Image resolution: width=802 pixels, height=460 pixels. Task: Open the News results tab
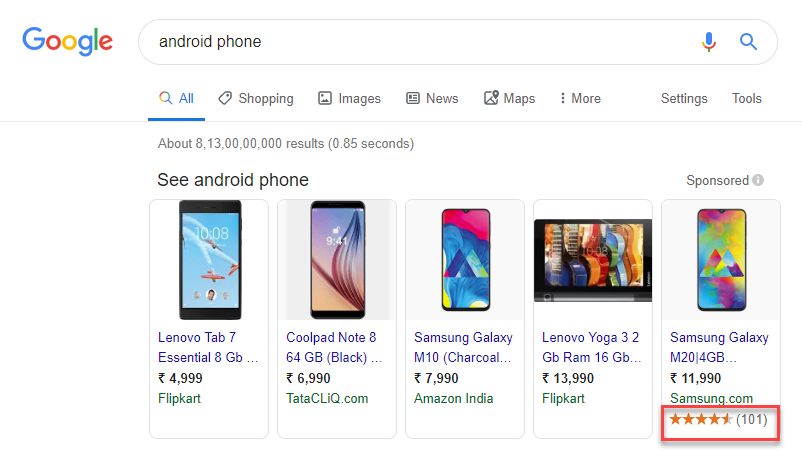coord(432,98)
